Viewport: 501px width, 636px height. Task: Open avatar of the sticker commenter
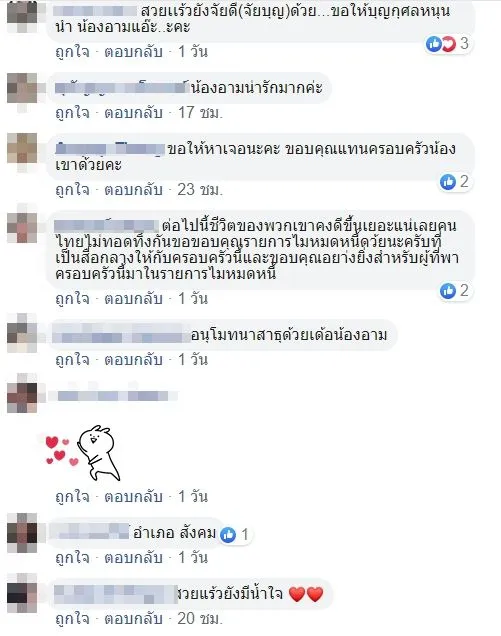click(22, 395)
